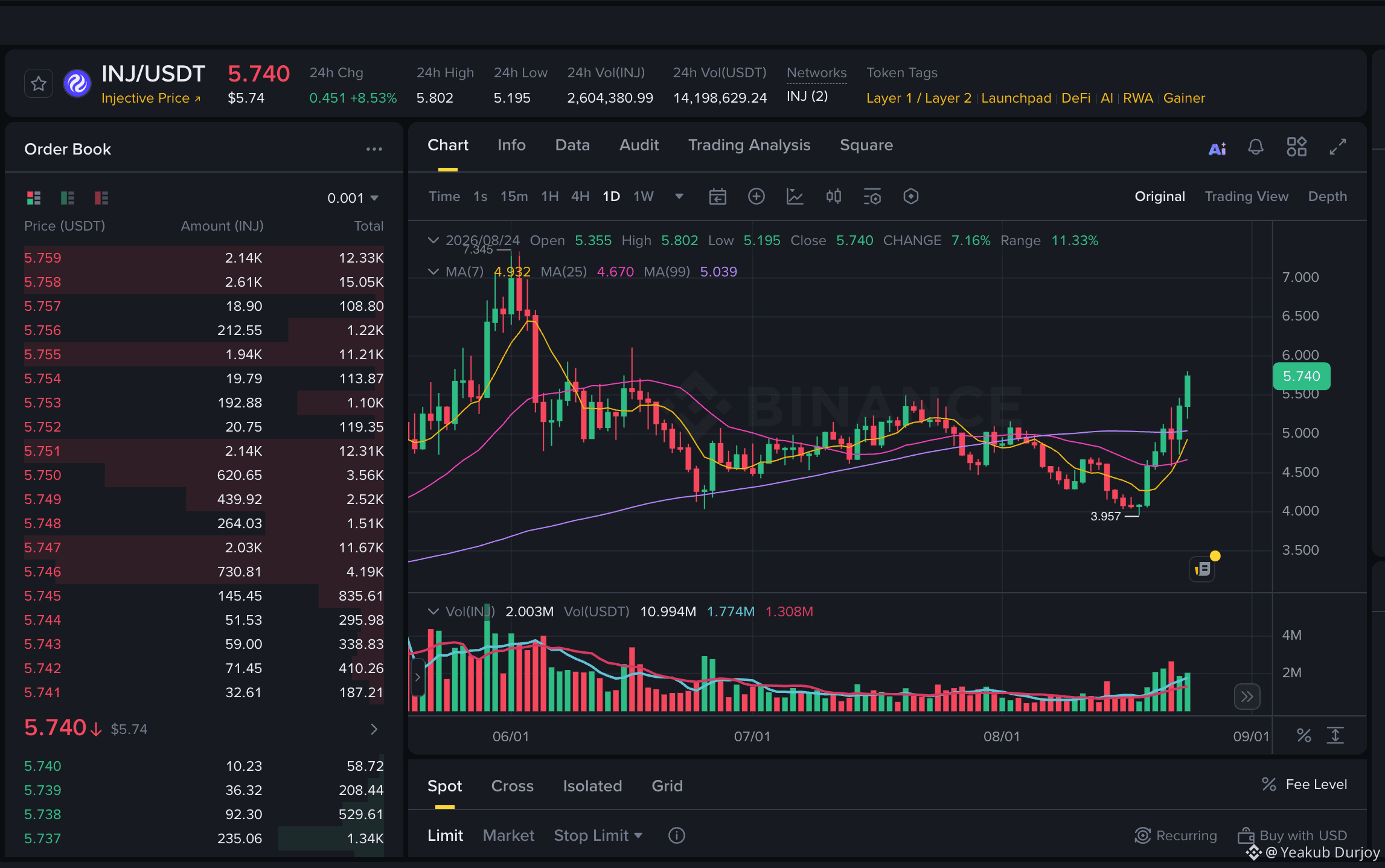
Task: Open more details arrow beside last price
Action: [x=374, y=729]
